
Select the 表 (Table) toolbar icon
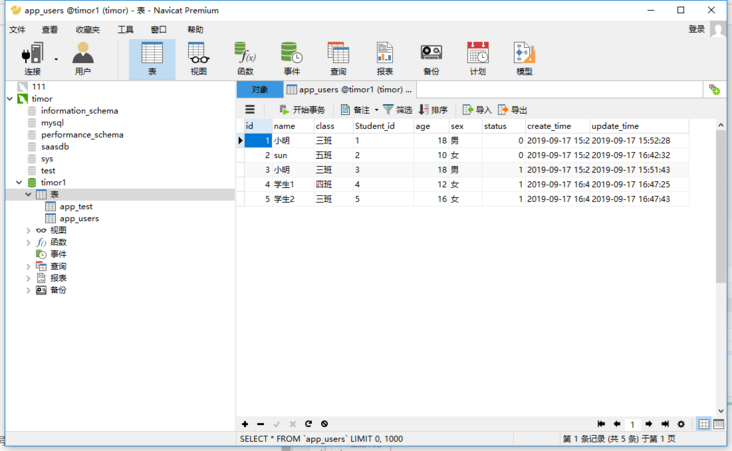[x=152, y=59]
